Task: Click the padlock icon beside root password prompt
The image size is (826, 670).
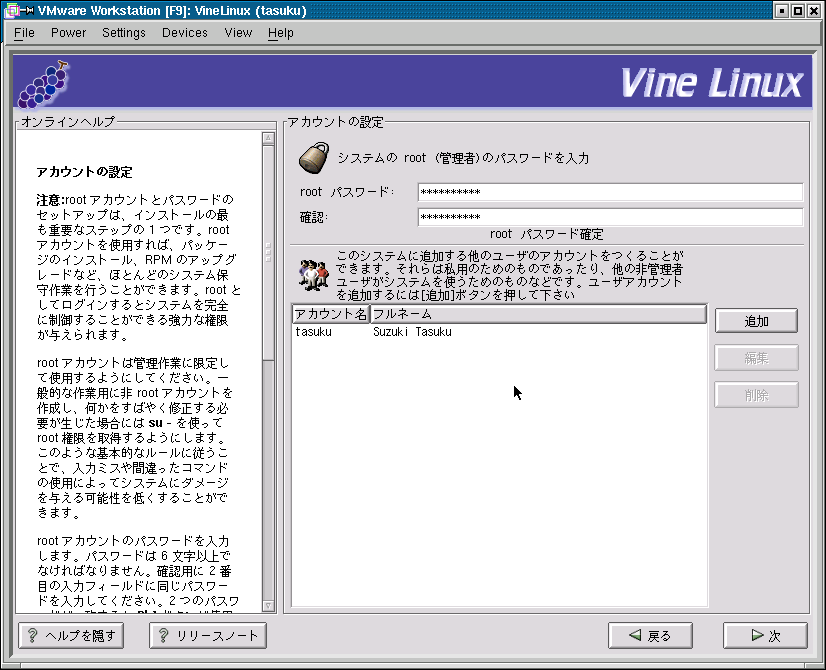Action: coord(314,158)
